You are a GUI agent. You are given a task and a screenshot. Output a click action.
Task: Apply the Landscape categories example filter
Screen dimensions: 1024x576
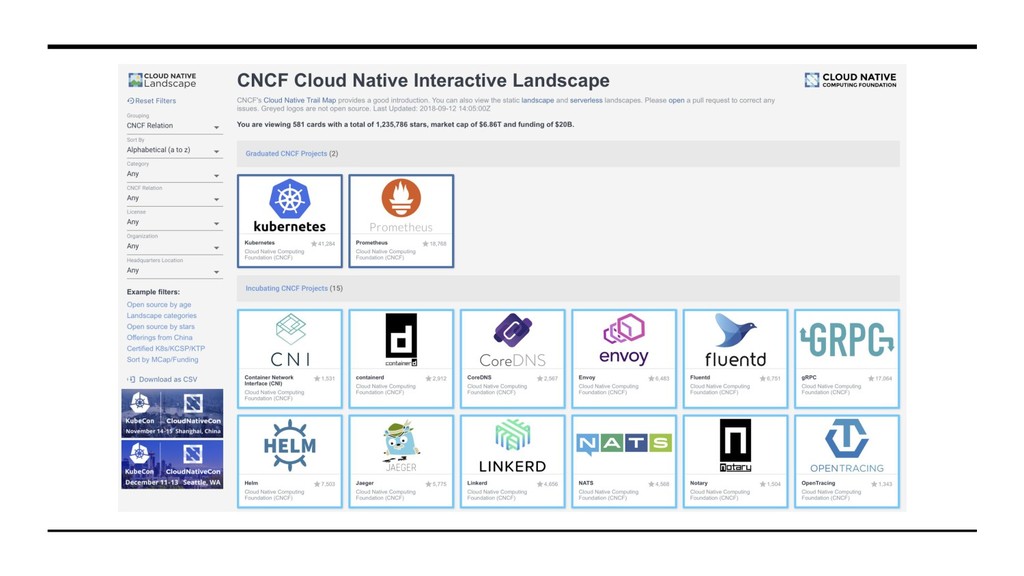(161, 315)
